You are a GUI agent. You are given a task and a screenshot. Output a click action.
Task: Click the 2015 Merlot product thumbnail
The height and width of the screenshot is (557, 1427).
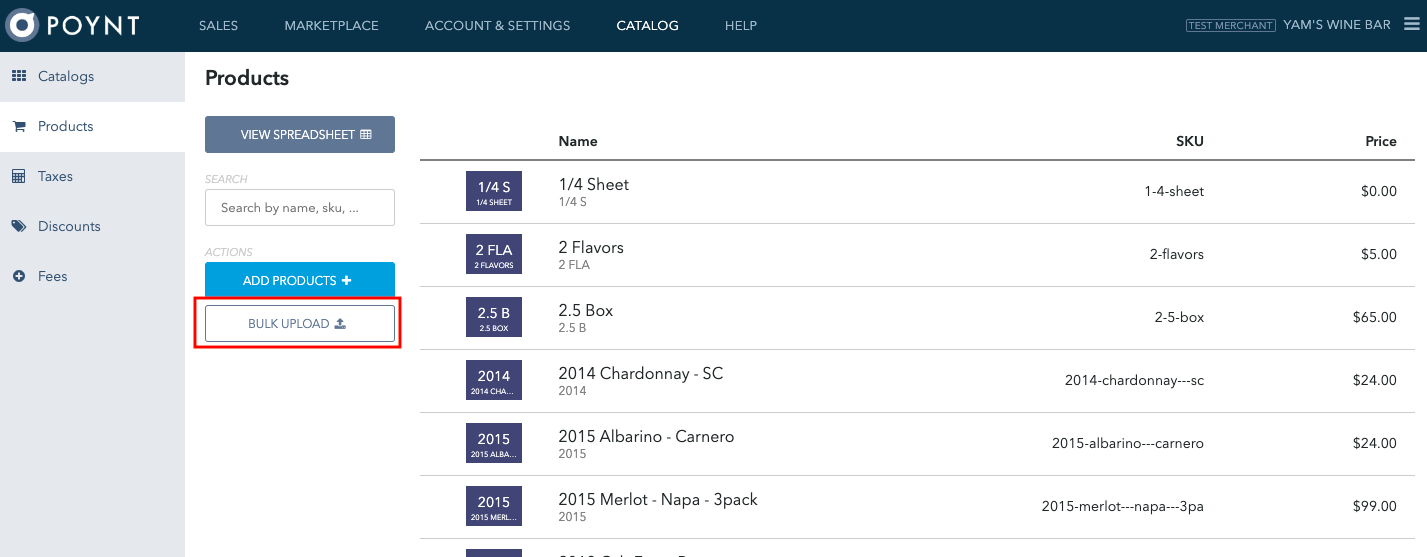coord(494,506)
